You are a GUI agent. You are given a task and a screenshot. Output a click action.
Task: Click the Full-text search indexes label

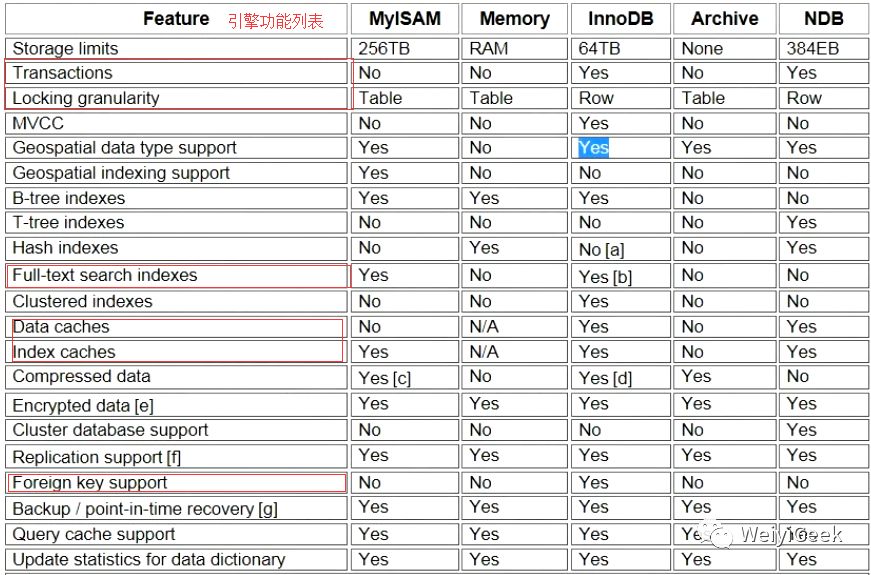[105, 275]
